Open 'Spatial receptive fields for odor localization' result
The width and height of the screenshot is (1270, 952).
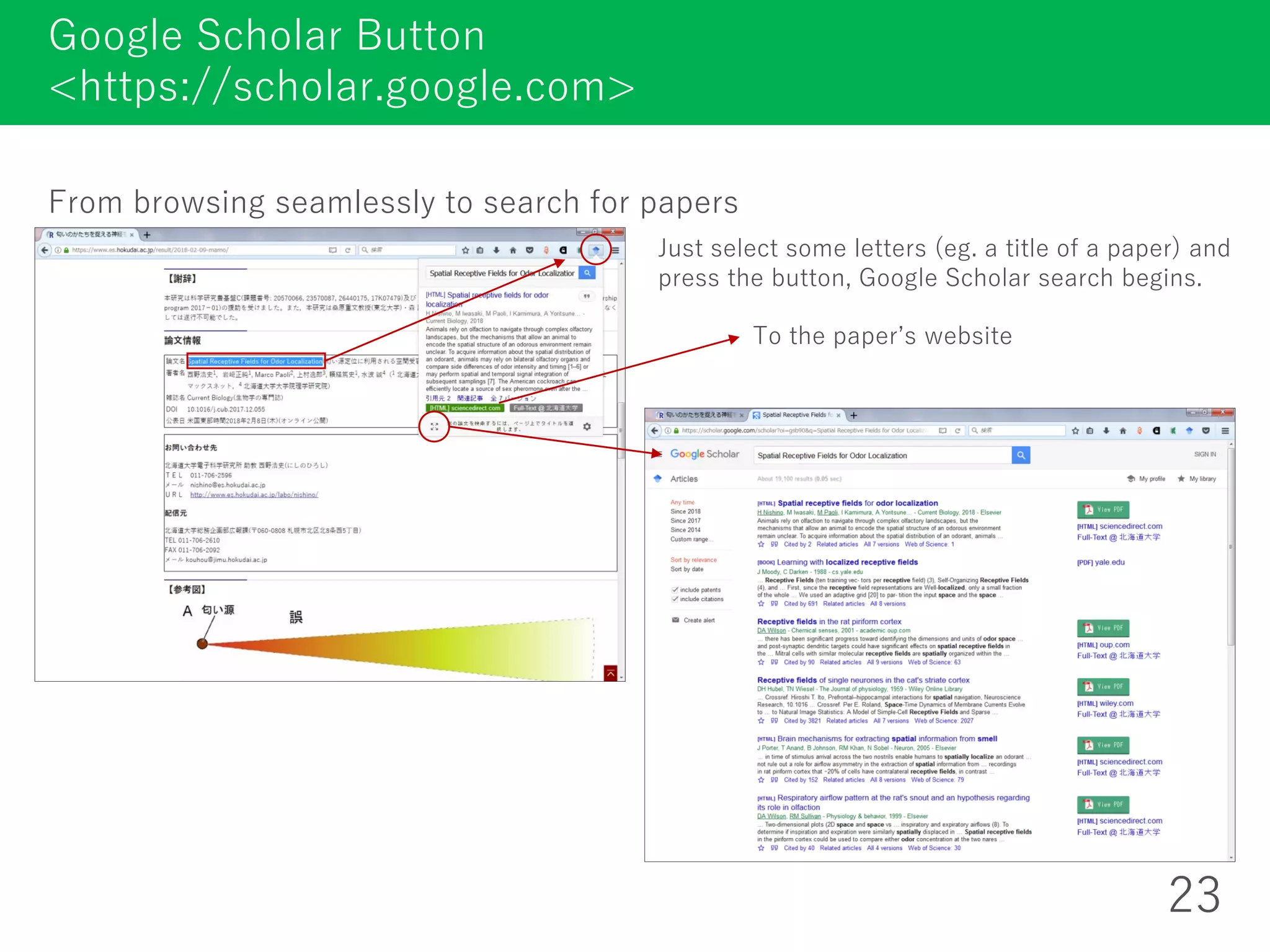(858, 503)
